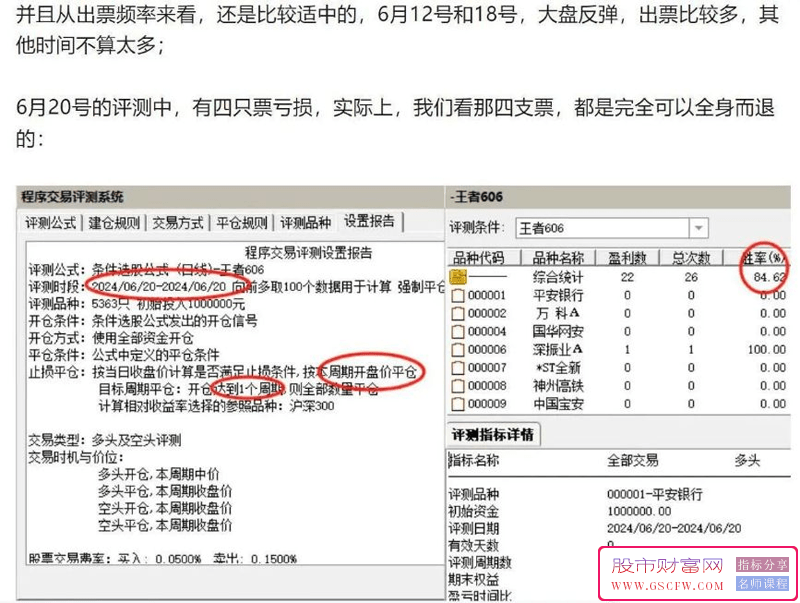800x603 pixels.
Task: Switch to the 评测公式 tab
Action: pyautogui.click(x=51, y=223)
